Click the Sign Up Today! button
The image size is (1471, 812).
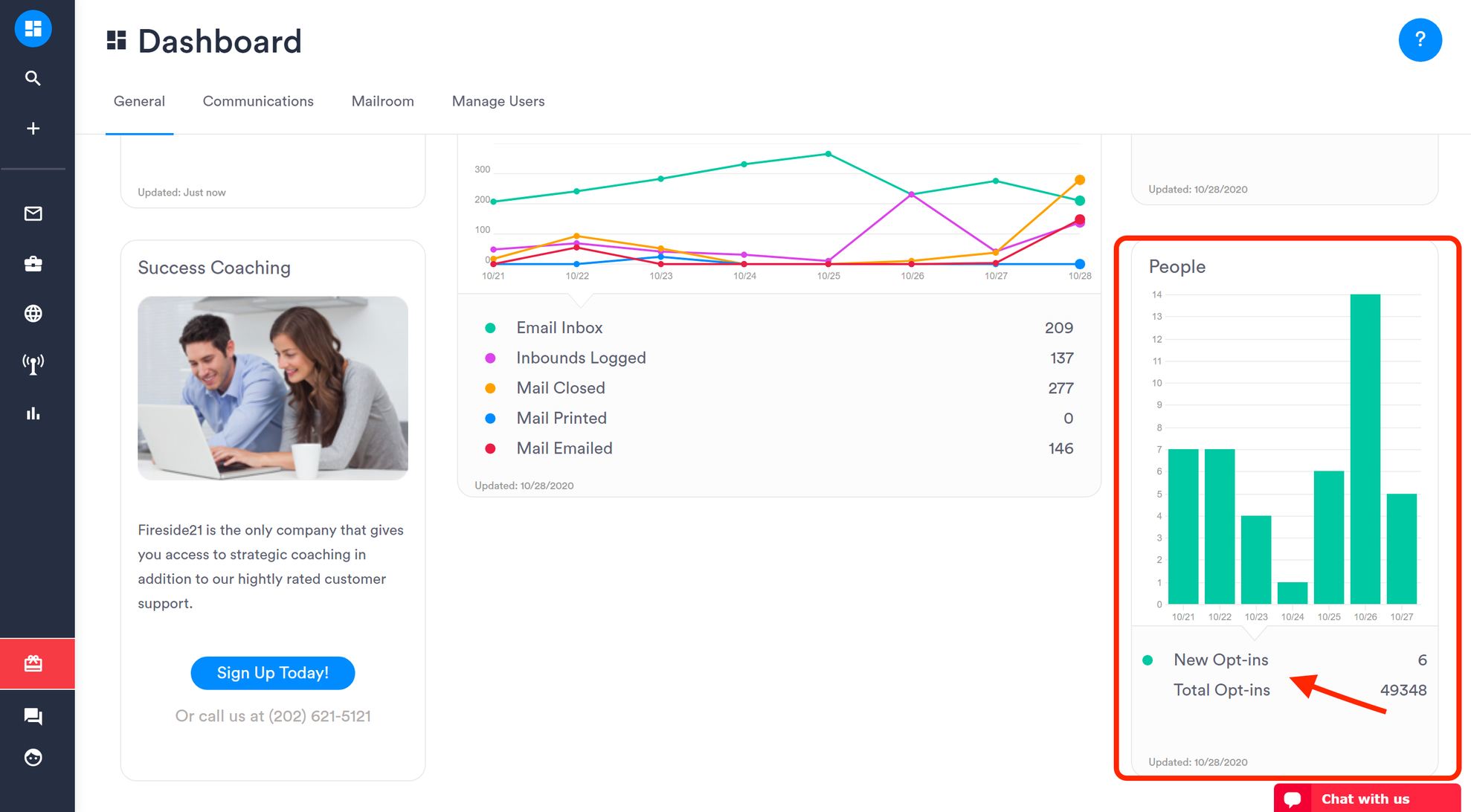coord(273,673)
